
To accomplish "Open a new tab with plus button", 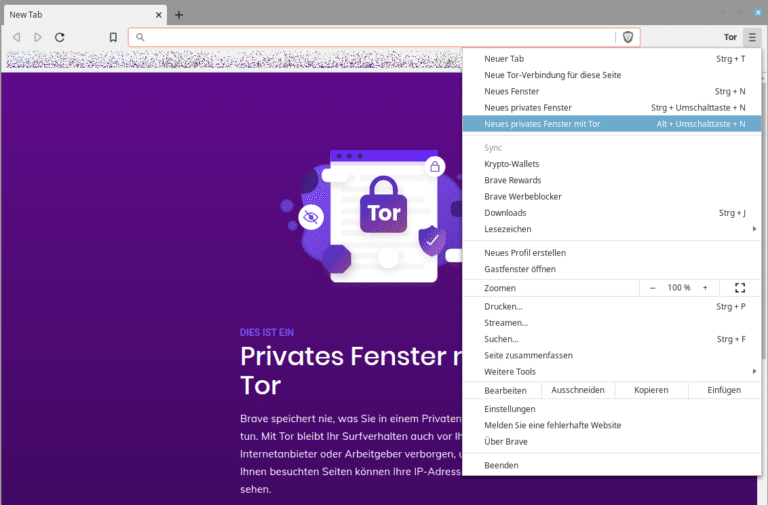I will [x=179, y=15].
